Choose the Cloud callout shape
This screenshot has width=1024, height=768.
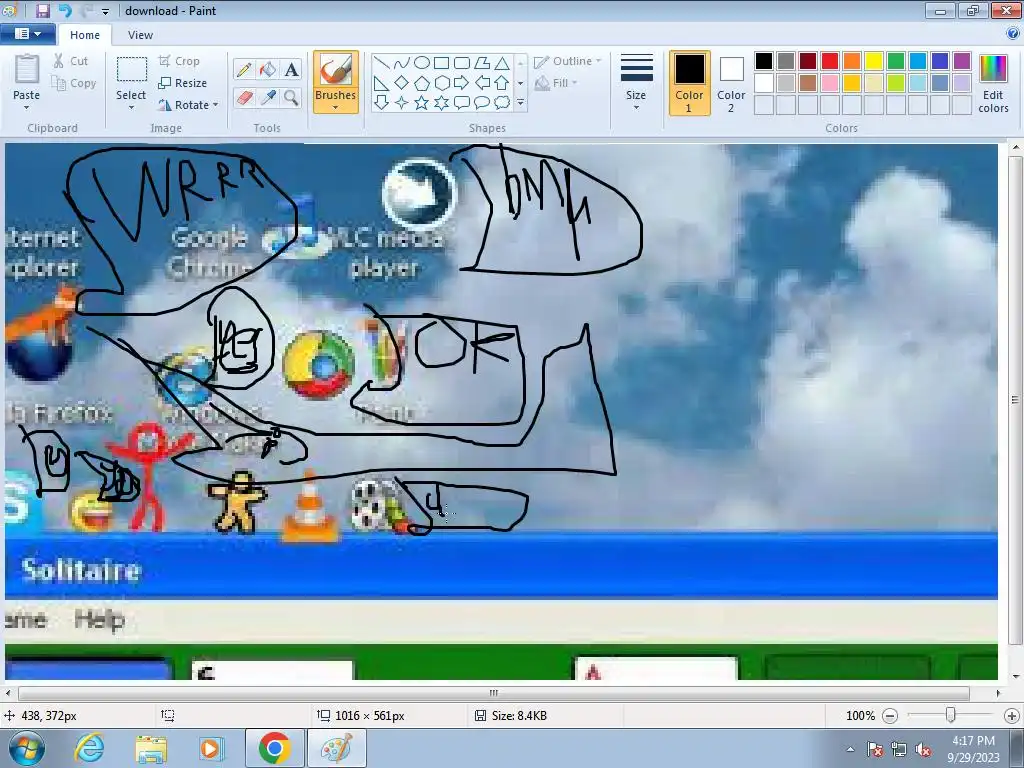pyautogui.click(x=502, y=103)
